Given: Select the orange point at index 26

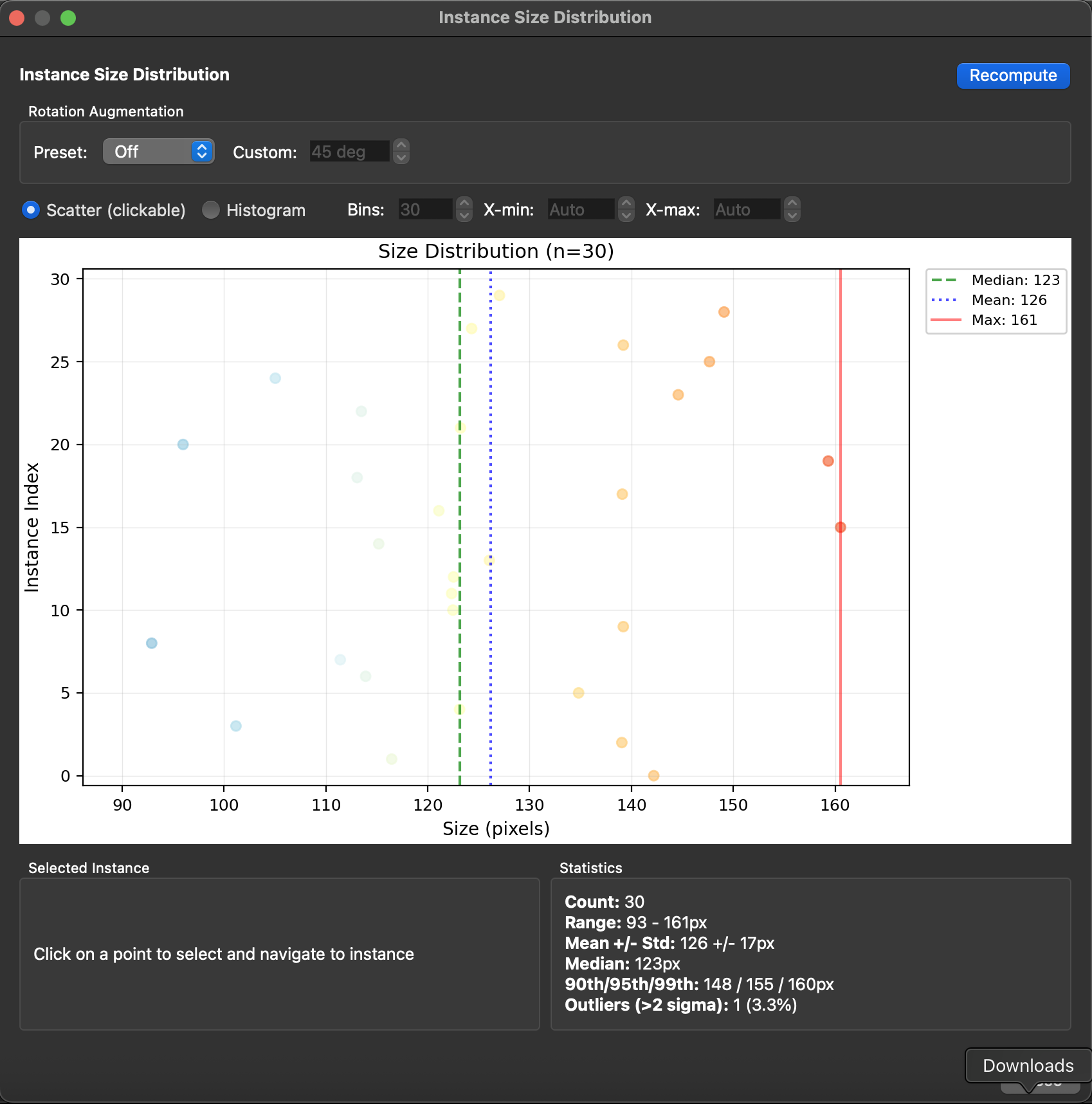Looking at the screenshot, I should pyautogui.click(x=623, y=345).
